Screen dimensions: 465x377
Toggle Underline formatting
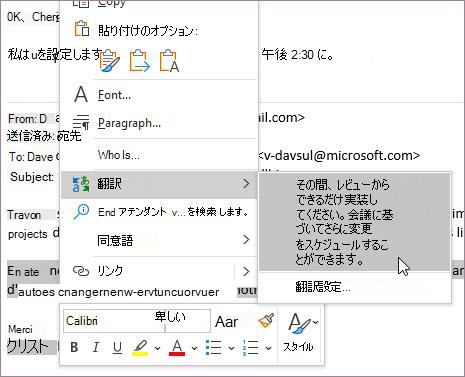(x=117, y=348)
